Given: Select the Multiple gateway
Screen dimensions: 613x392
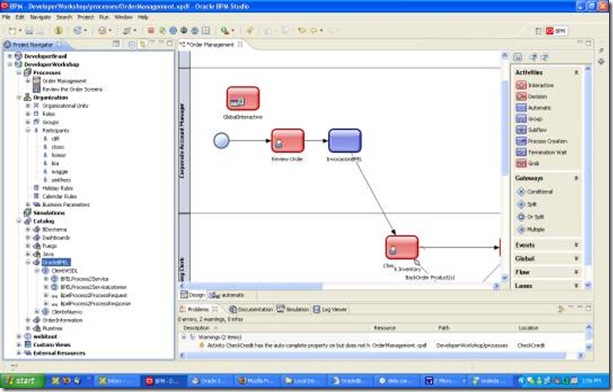Looking at the screenshot, I should pyautogui.click(x=531, y=229).
